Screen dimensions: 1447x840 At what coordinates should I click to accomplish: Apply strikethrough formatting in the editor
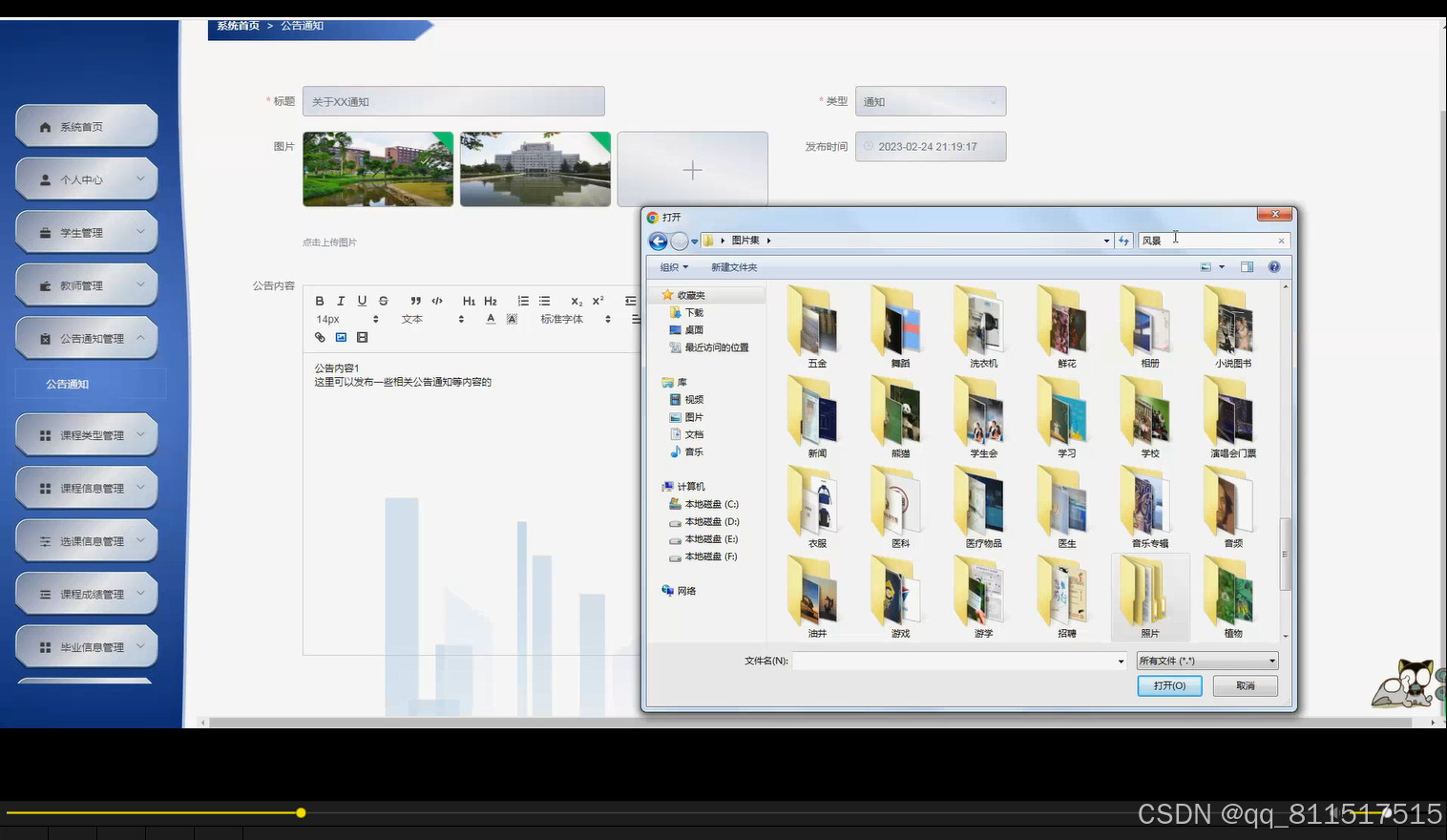click(x=383, y=301)
